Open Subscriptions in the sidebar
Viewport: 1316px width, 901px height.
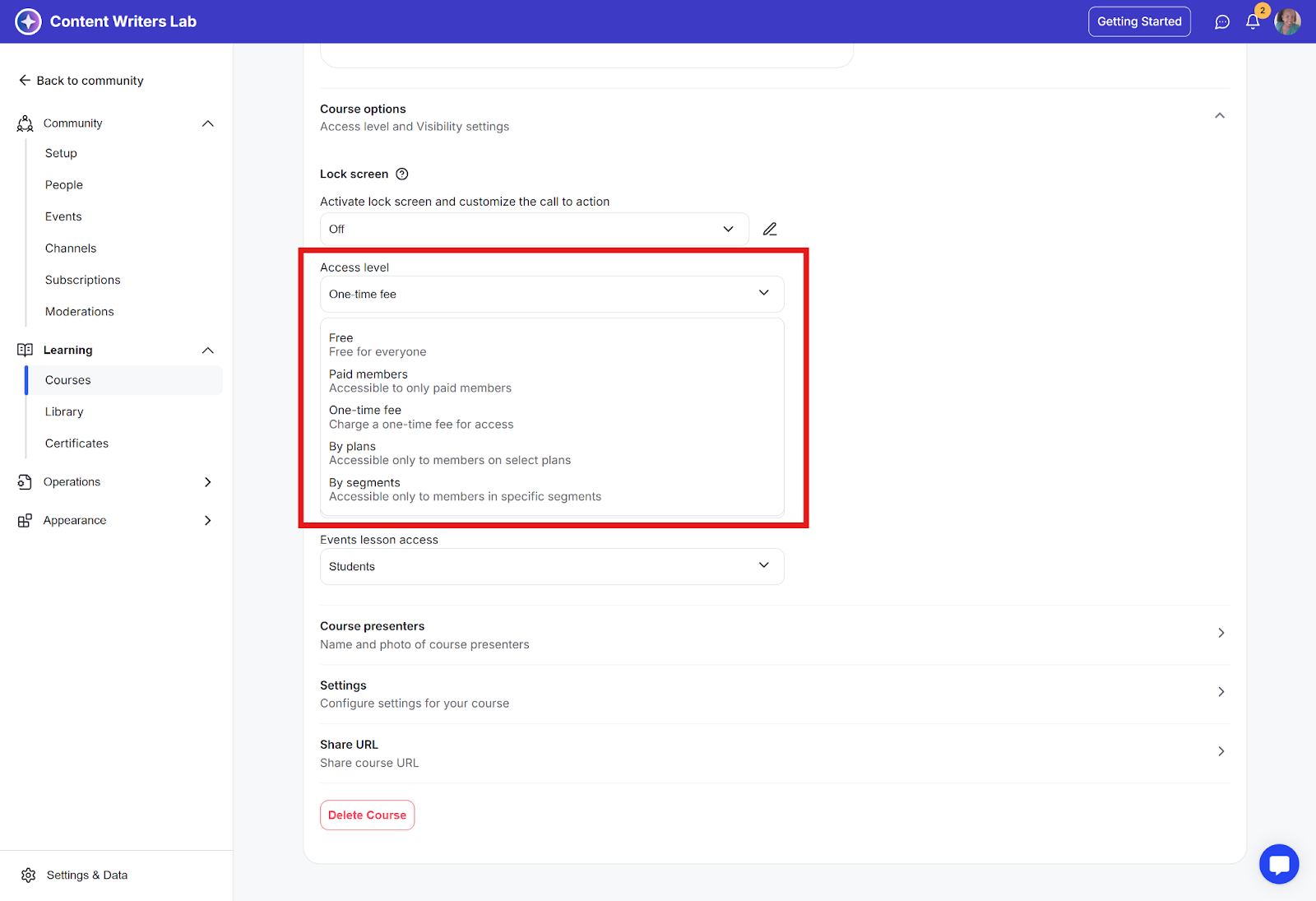point(83,281)
